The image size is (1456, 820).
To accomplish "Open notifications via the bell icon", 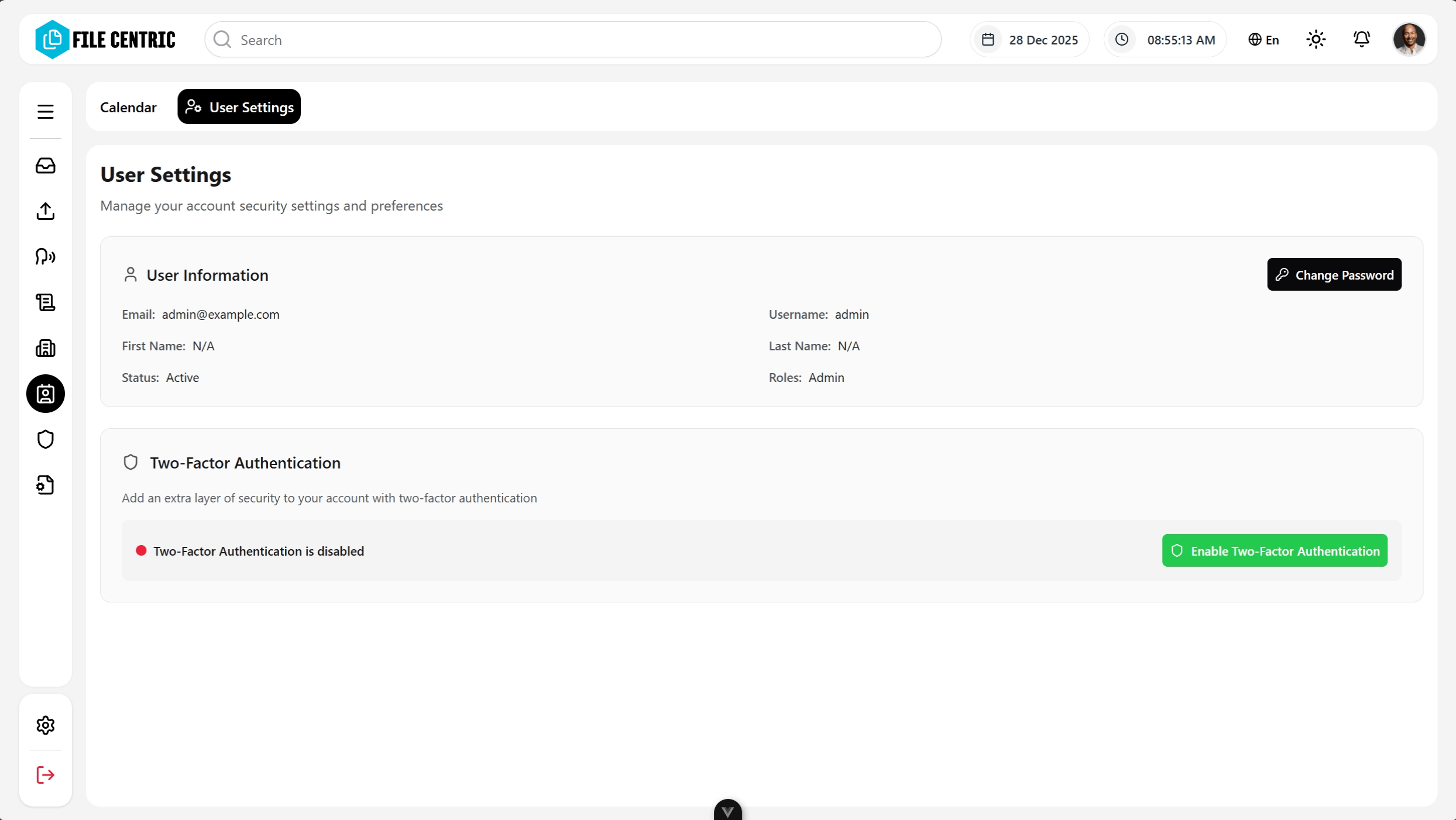I will click(x=1362, y=39).
